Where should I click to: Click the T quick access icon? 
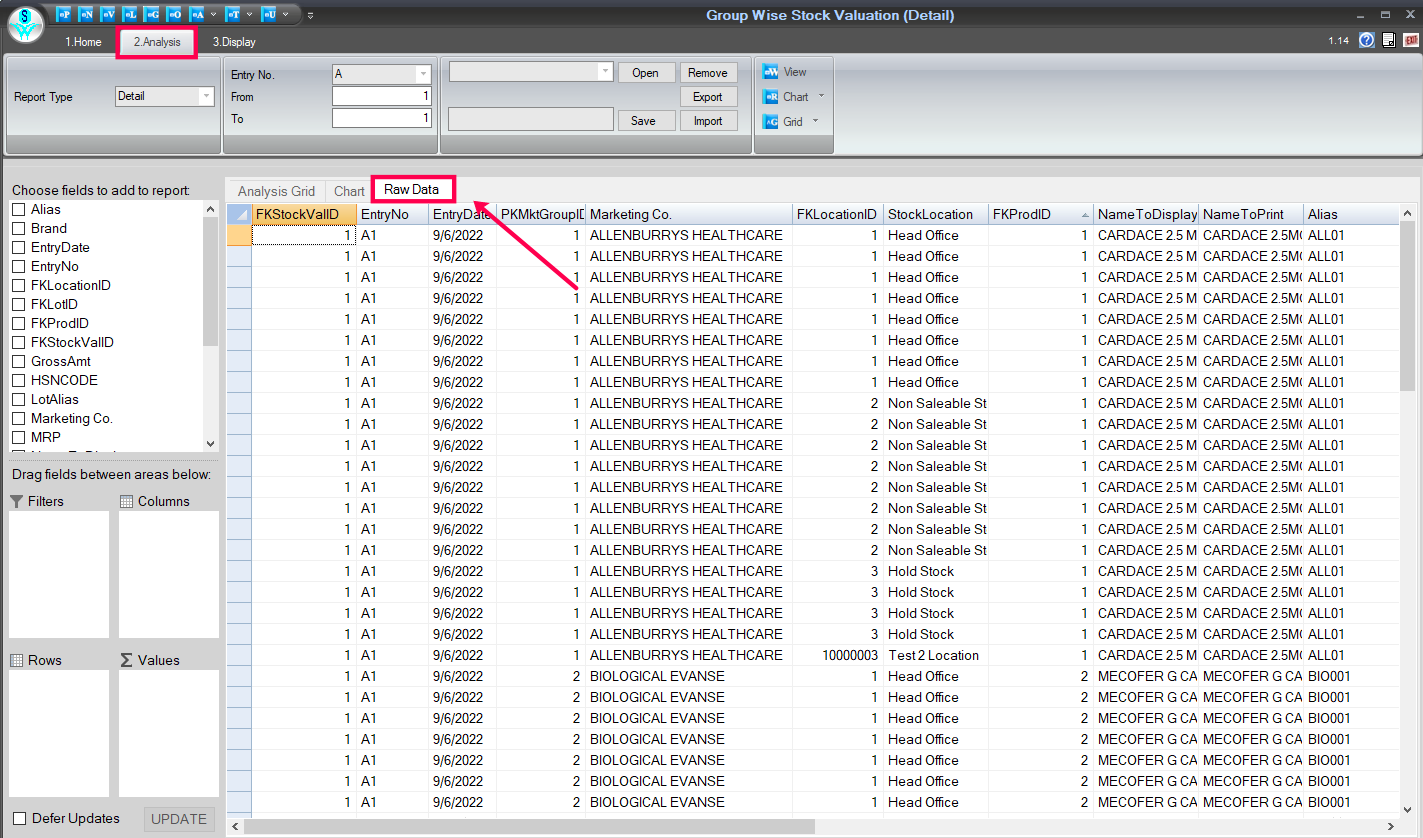tap(232, 14)
